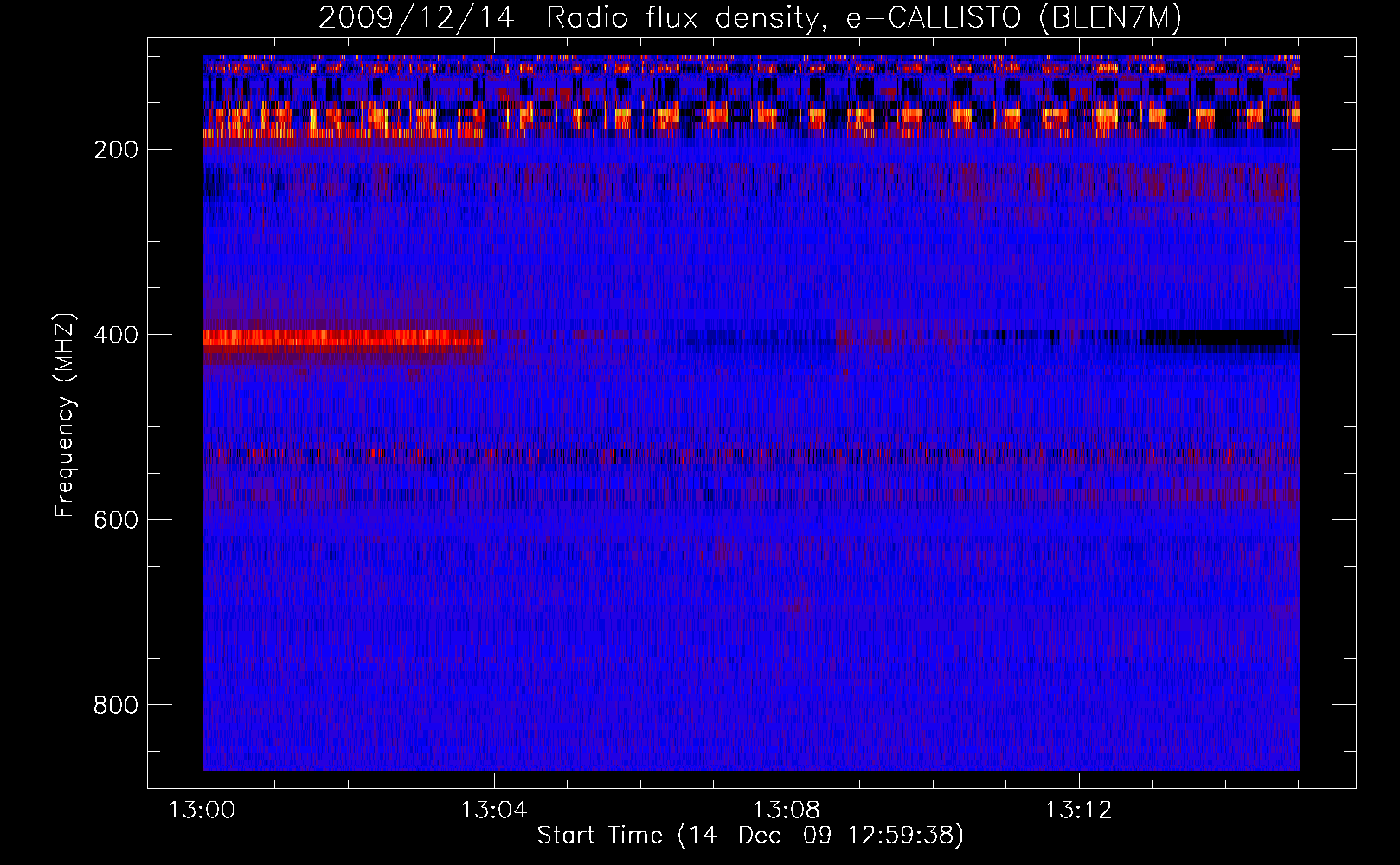This screenshot has height=865, width=1400.
Task: Click the 800 frequency tick label
Action: click(116, 705)
